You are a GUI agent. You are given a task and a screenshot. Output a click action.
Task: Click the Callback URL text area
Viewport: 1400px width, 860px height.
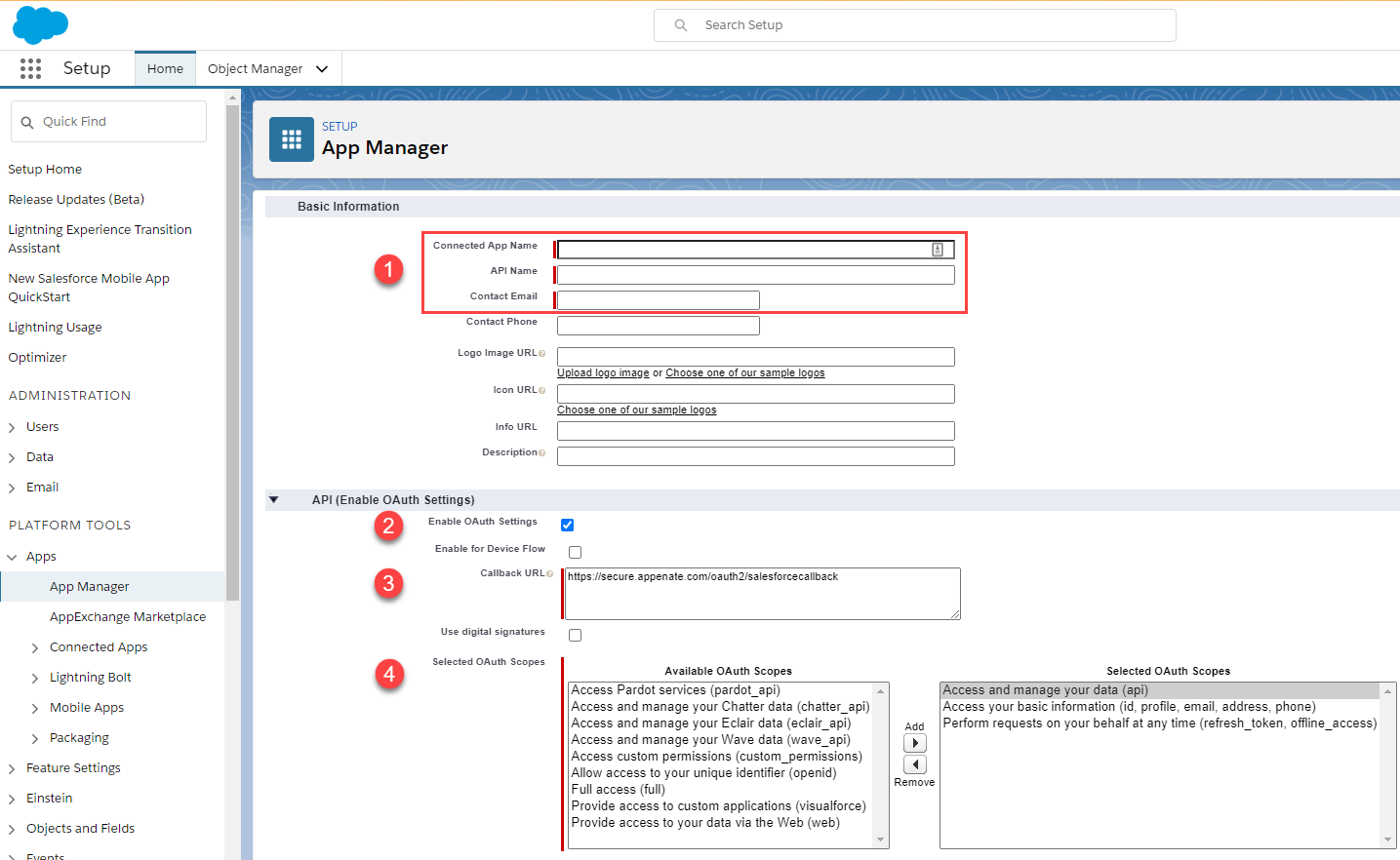762,594
